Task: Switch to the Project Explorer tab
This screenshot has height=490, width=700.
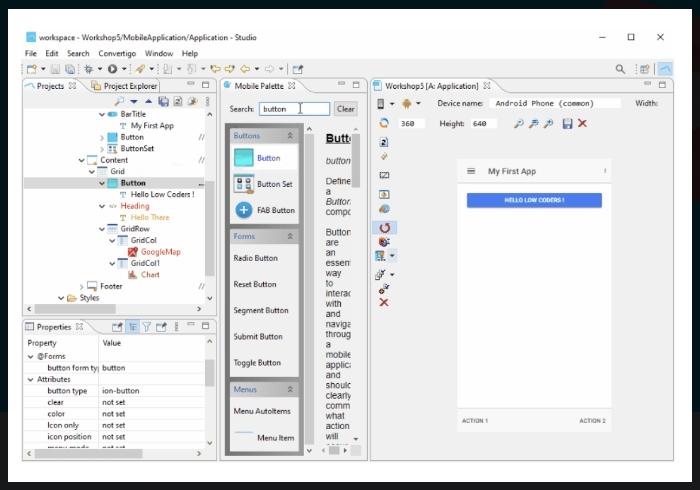Action: pyautogui.click(x=130, y=86)
